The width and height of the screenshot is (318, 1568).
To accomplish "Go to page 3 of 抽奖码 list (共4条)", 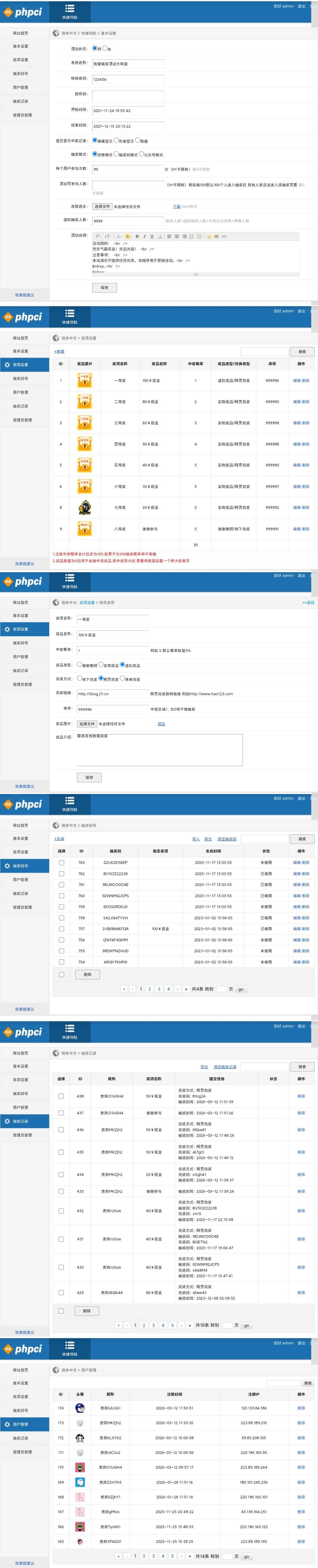I will (x=159, y=989).
